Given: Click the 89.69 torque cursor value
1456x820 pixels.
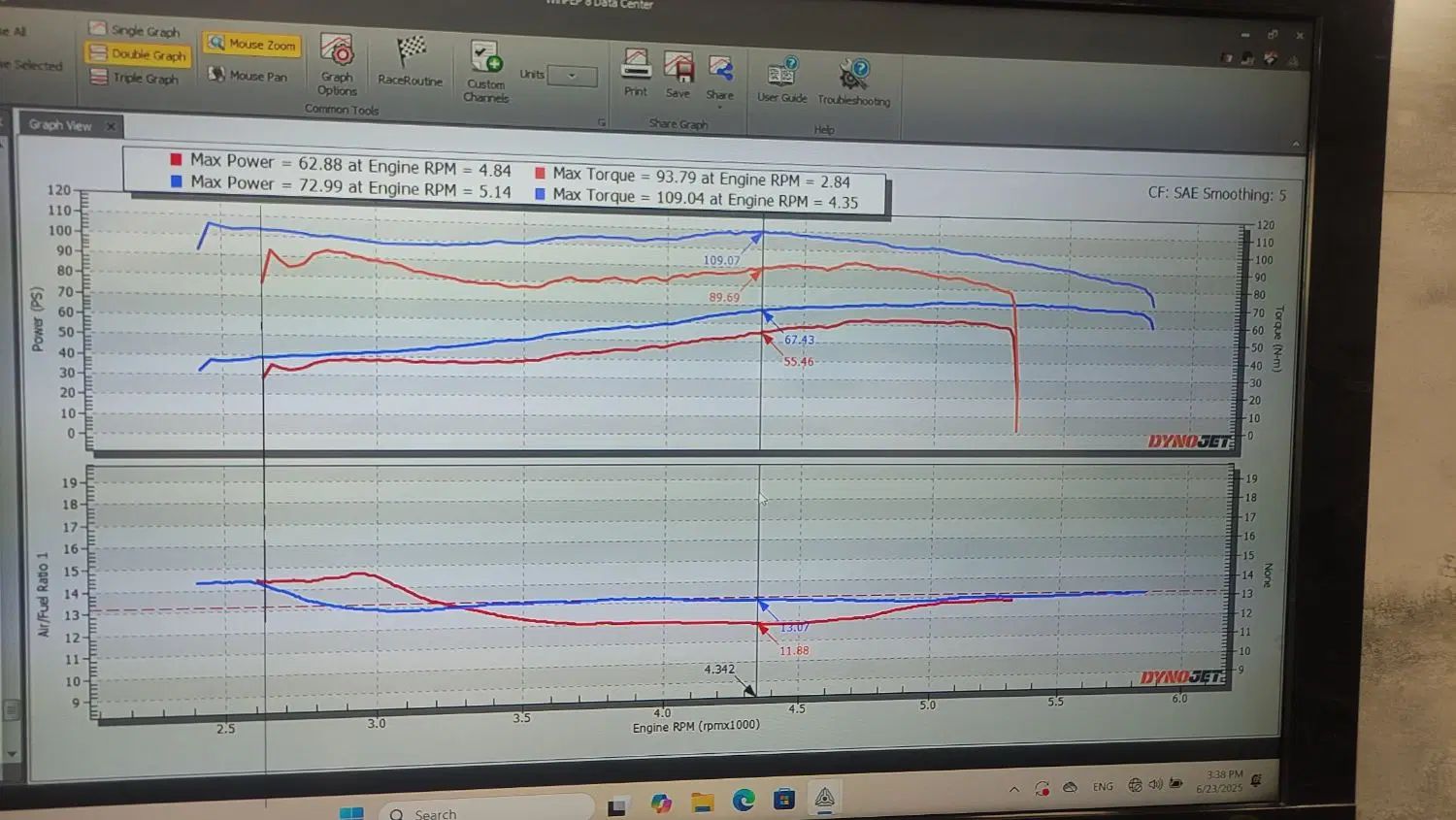Looking at the screenshot, I should pyautogui.click(x=724, y=297).
